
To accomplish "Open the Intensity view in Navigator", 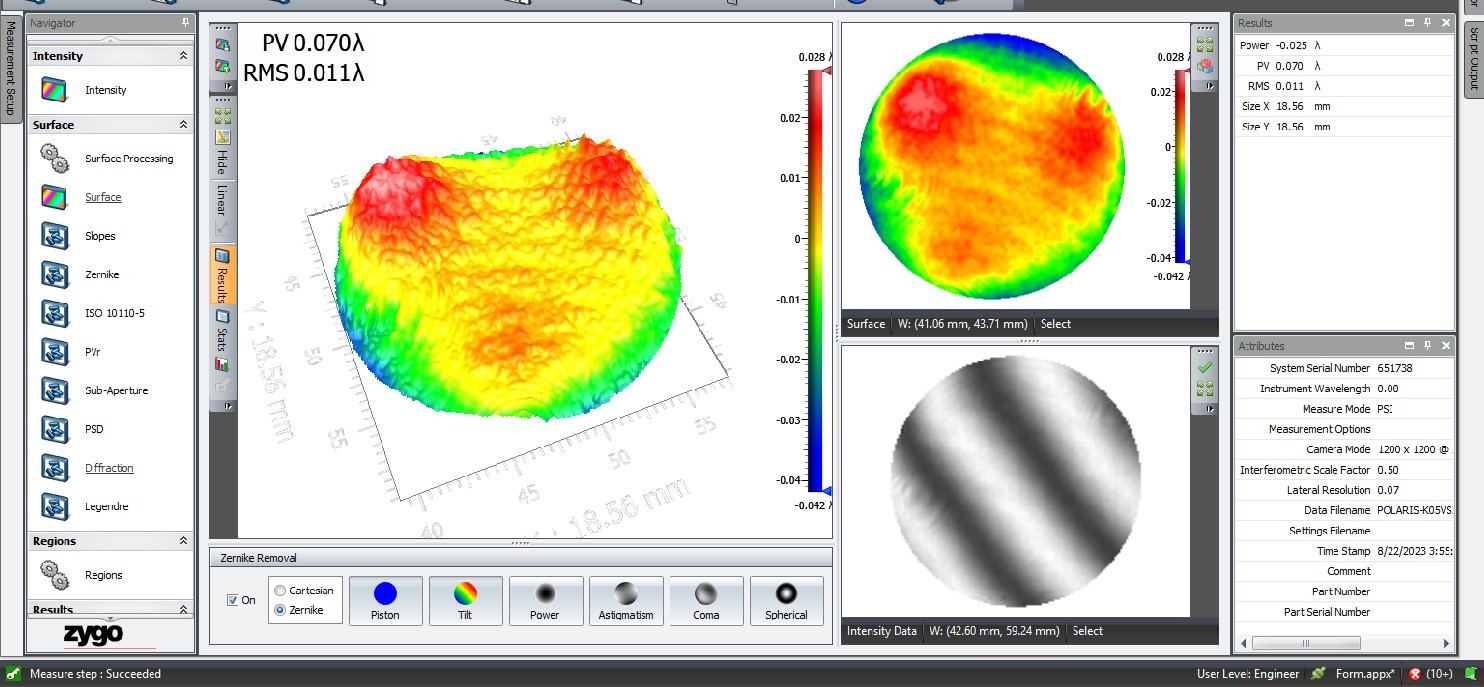I will 54,90.
